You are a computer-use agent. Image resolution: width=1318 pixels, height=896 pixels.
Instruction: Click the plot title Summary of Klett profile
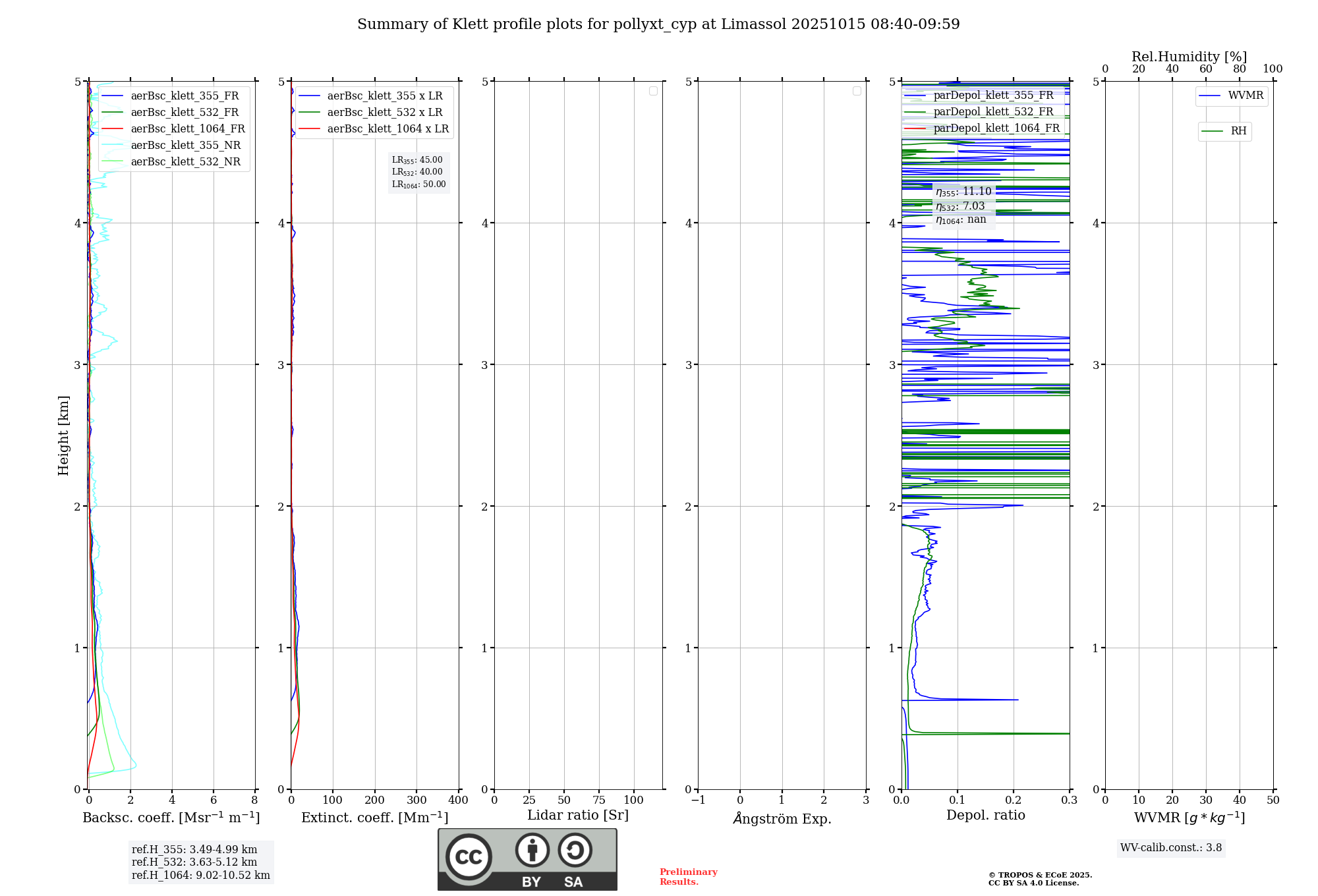tap(658, 24)
